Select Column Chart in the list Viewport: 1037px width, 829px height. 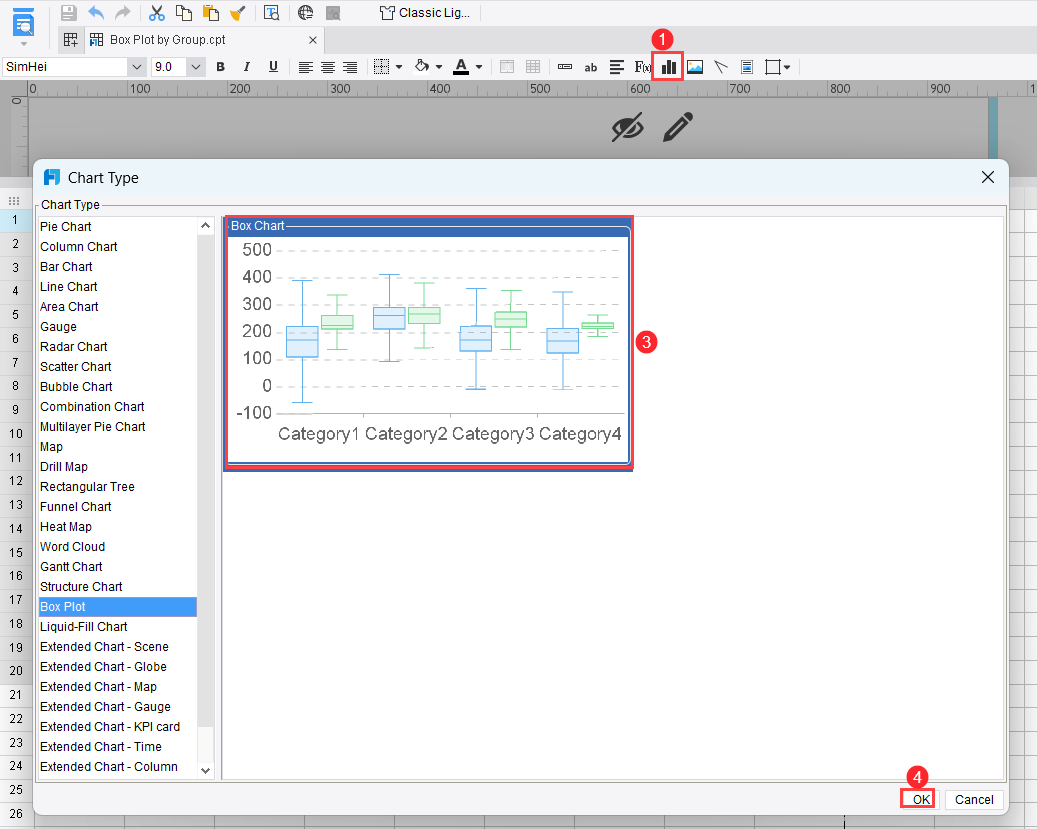(118, 247)
